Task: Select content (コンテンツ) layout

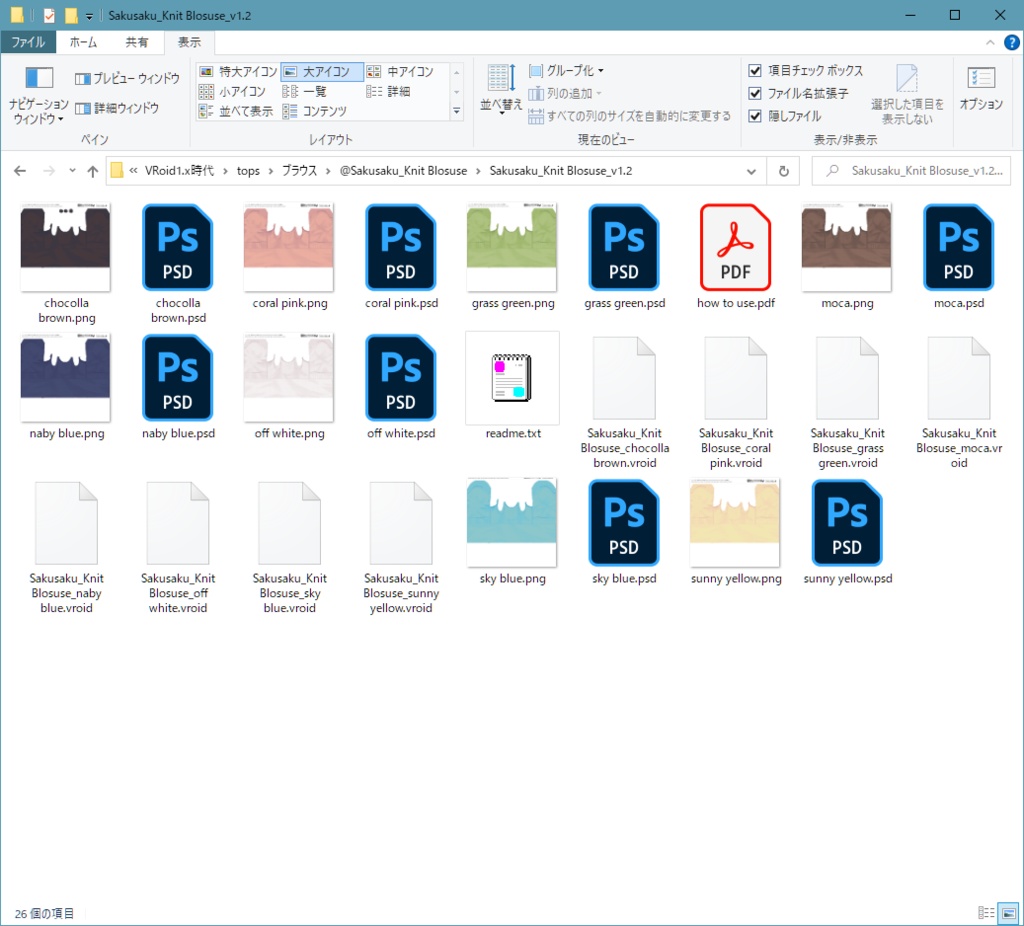Action: click(x=315, y=111)
